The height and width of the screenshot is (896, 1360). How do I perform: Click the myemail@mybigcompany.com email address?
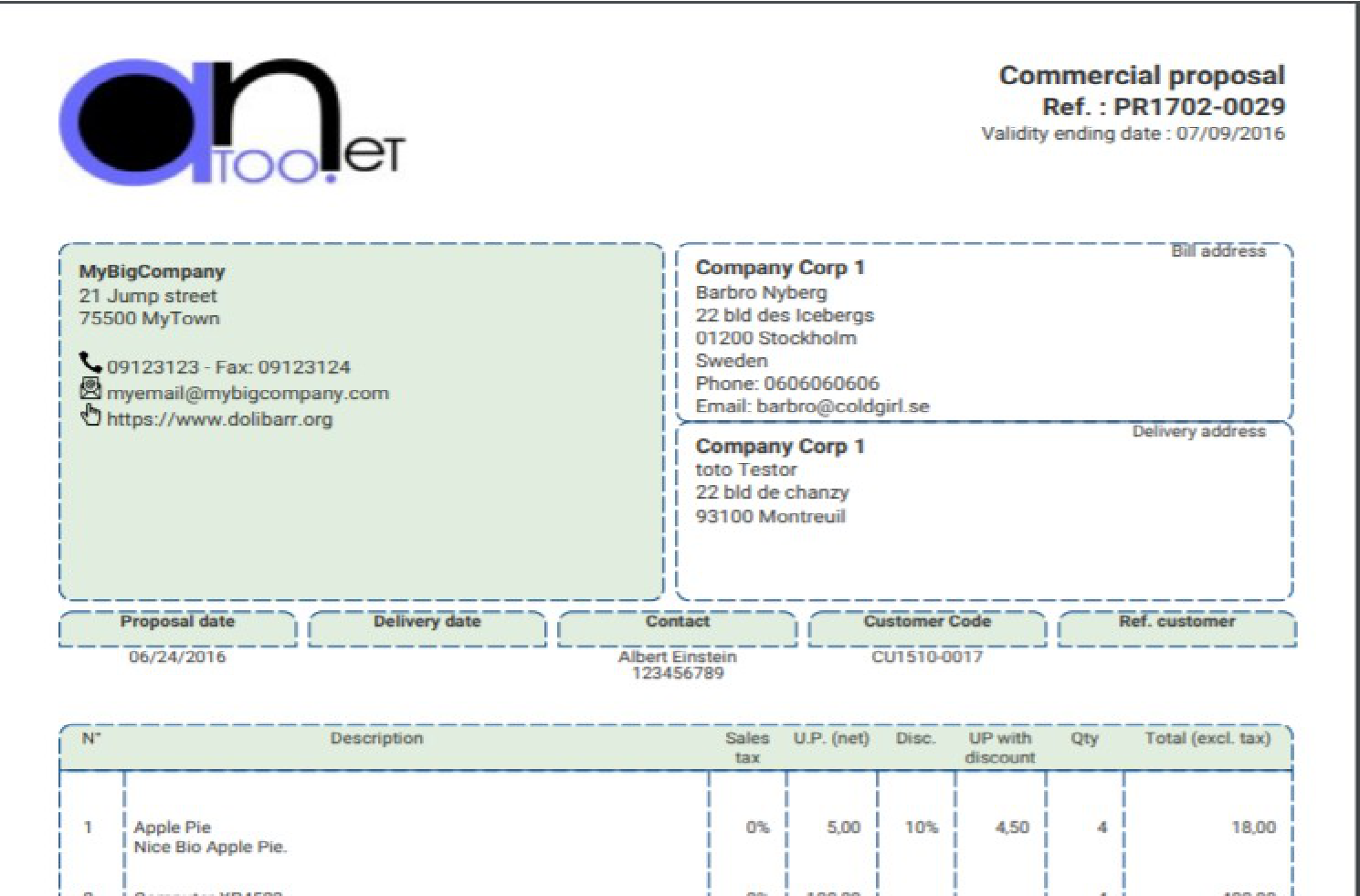[248, 394]
